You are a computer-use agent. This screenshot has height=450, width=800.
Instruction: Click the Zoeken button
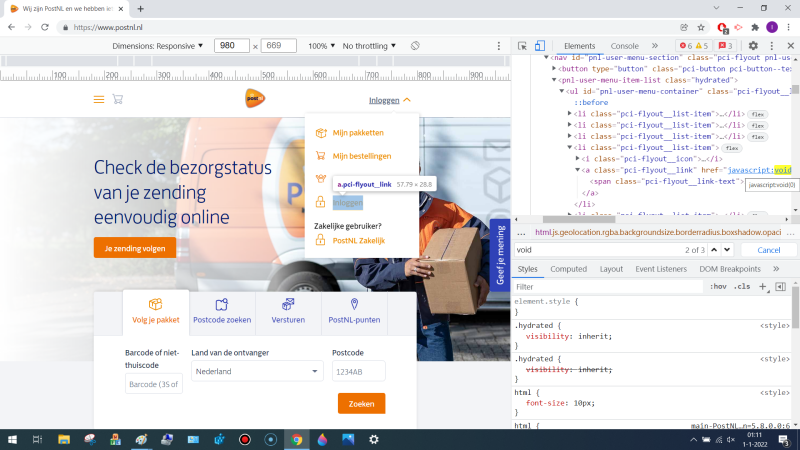coord(361,404)
